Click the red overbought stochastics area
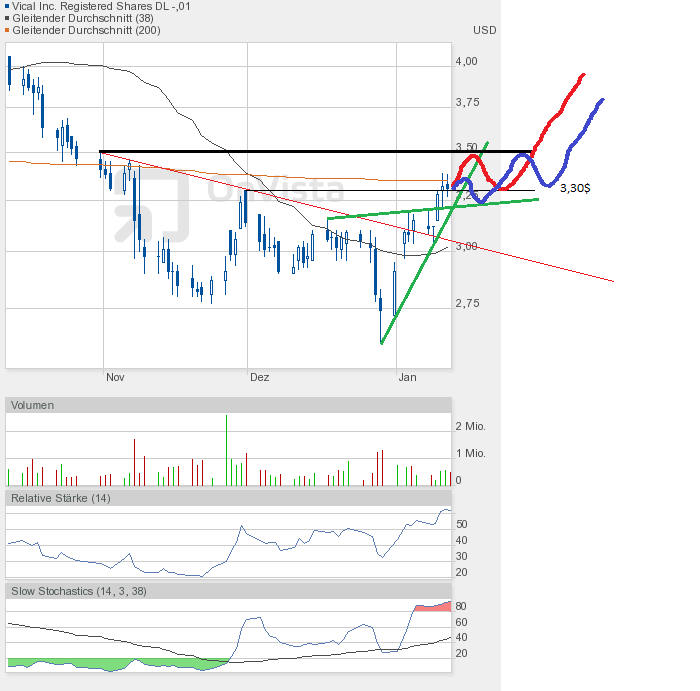Viewport: 700px width, 691px height. (x=433, y=607)
